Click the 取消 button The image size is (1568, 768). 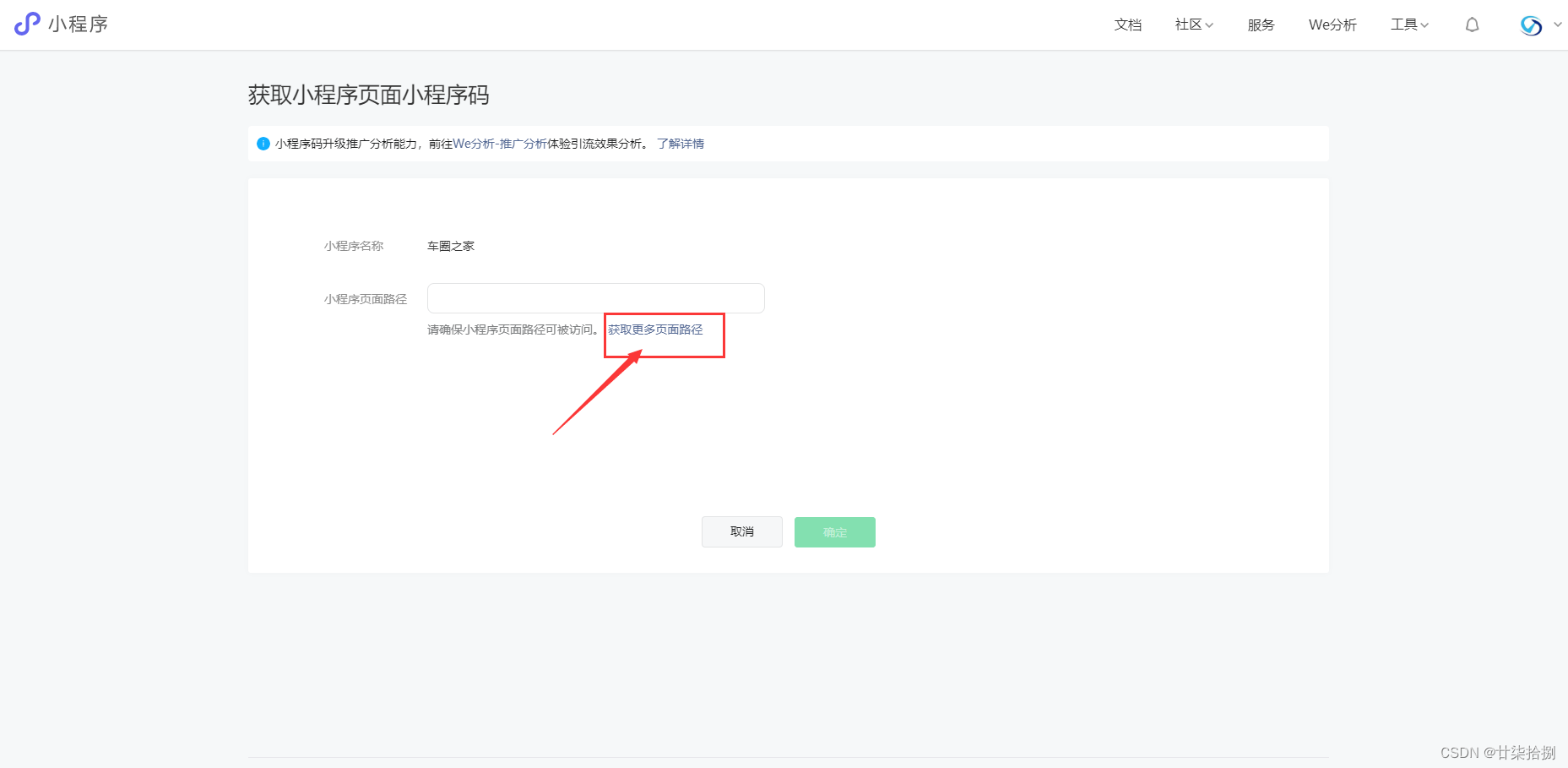(742, 532)
